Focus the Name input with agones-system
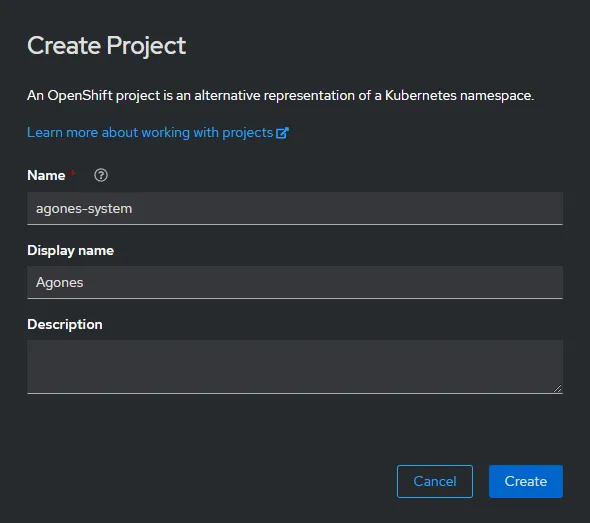The width and height of the screenshot is (590, 523). tap(295, 208)
